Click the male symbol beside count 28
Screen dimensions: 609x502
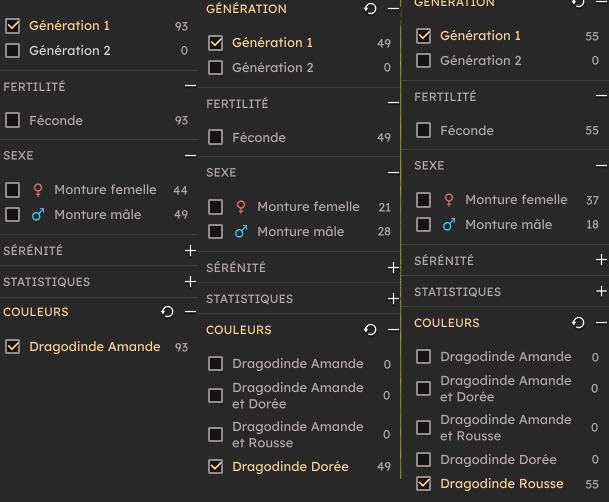pyautogui.click(x=241, y=231)
